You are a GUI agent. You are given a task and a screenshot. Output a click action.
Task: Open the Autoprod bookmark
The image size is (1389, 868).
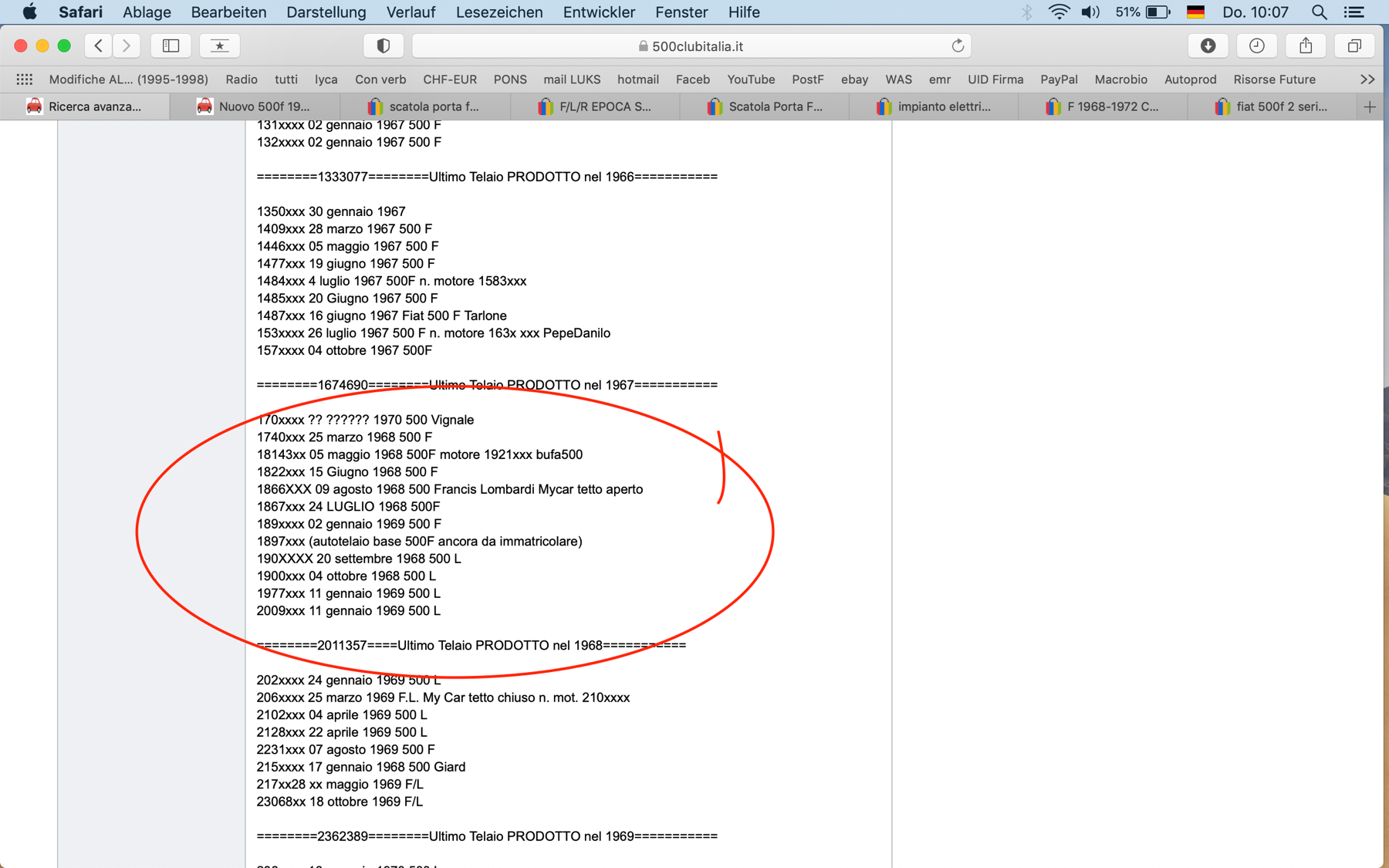pyautogui.click(x=1190, y=79)
